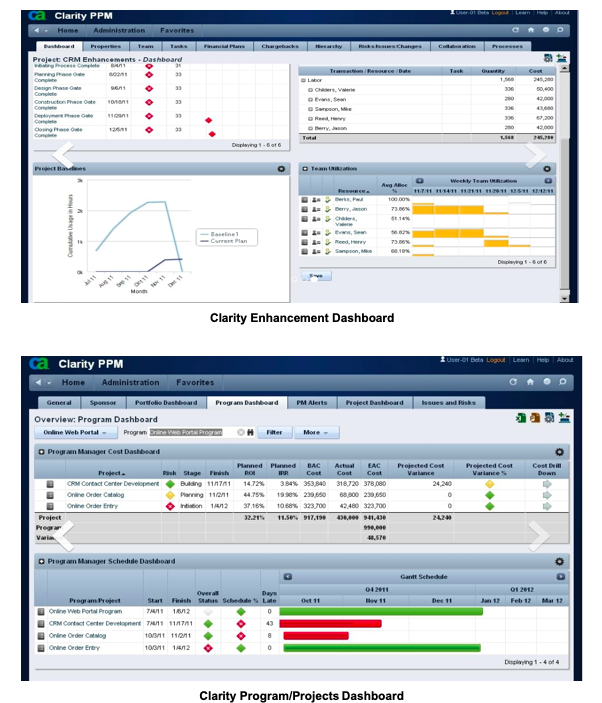Switch to PM Alerts tab
The width and height of the screenshot is (602, 703).
[x=312, y=403]
